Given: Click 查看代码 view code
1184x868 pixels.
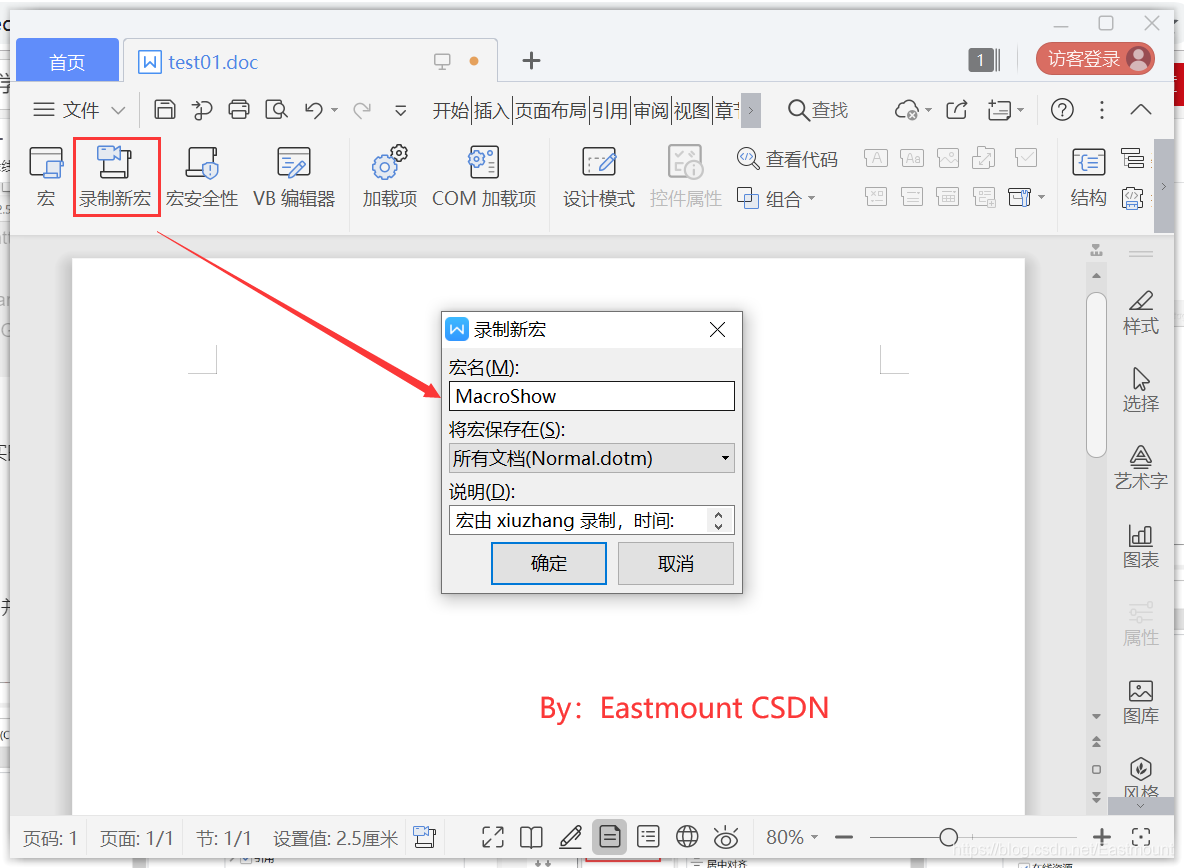Looking at the screenshot, I should [x=787, y=159].
